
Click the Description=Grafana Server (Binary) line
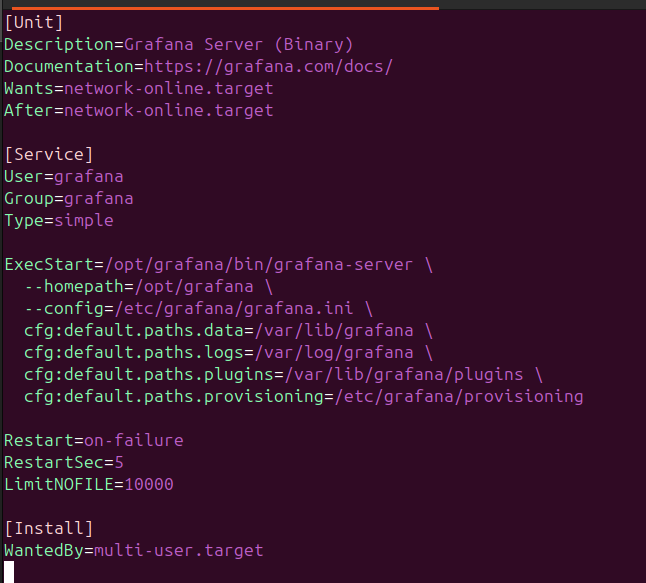click(178, 44)
